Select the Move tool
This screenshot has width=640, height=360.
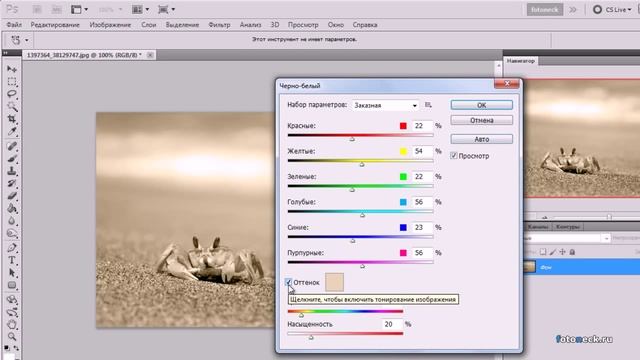[x=12, y=69]
